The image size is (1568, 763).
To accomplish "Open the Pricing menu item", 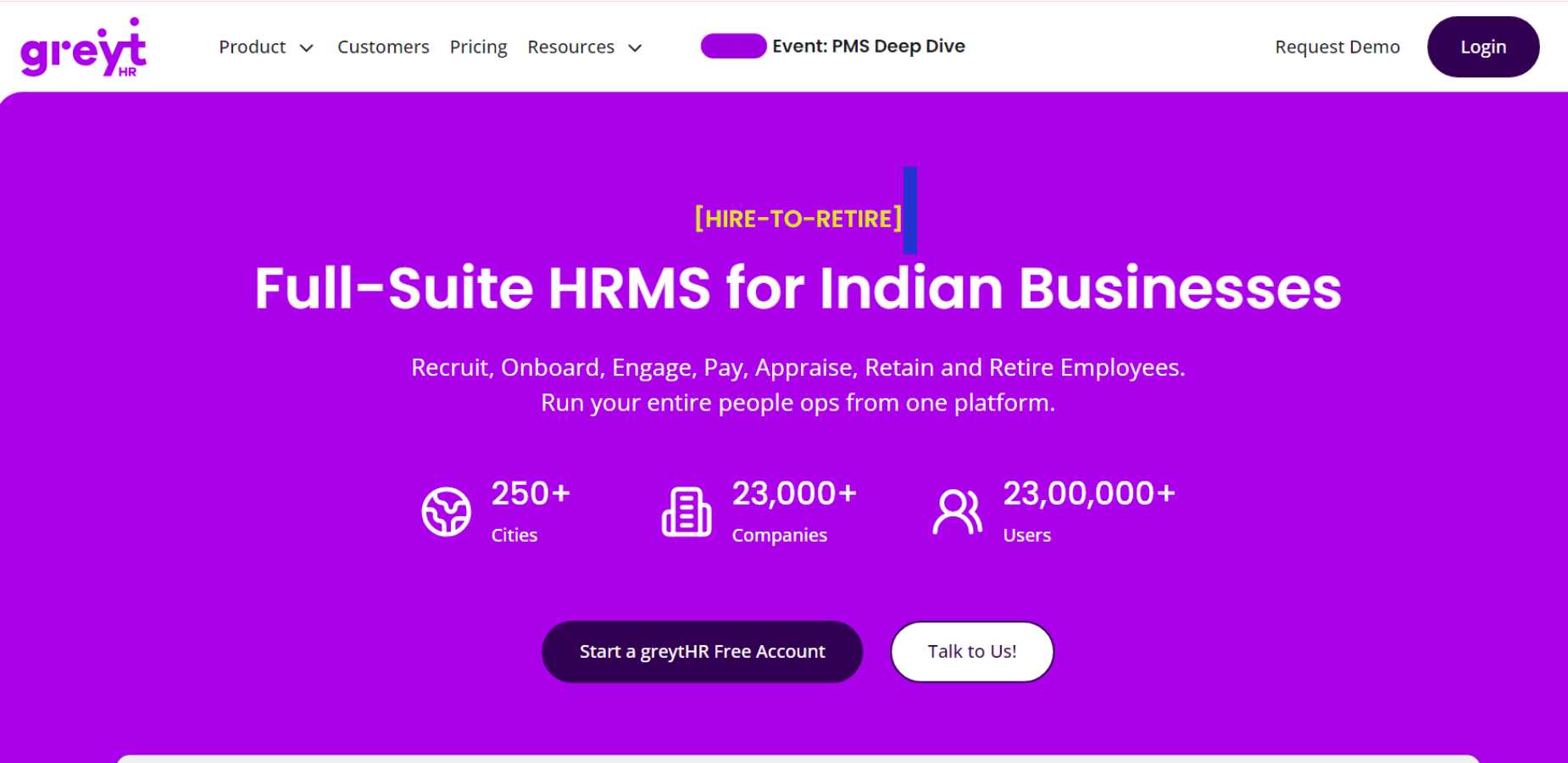I will pos(478,47).
